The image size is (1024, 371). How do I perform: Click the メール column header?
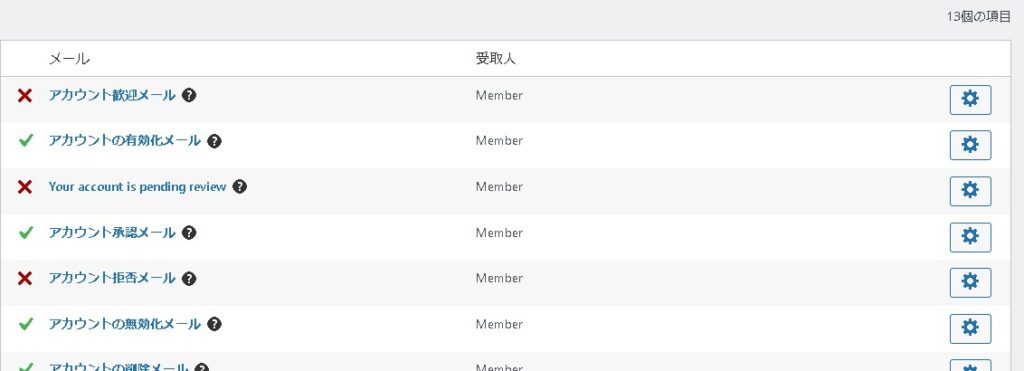pos(69,59)
